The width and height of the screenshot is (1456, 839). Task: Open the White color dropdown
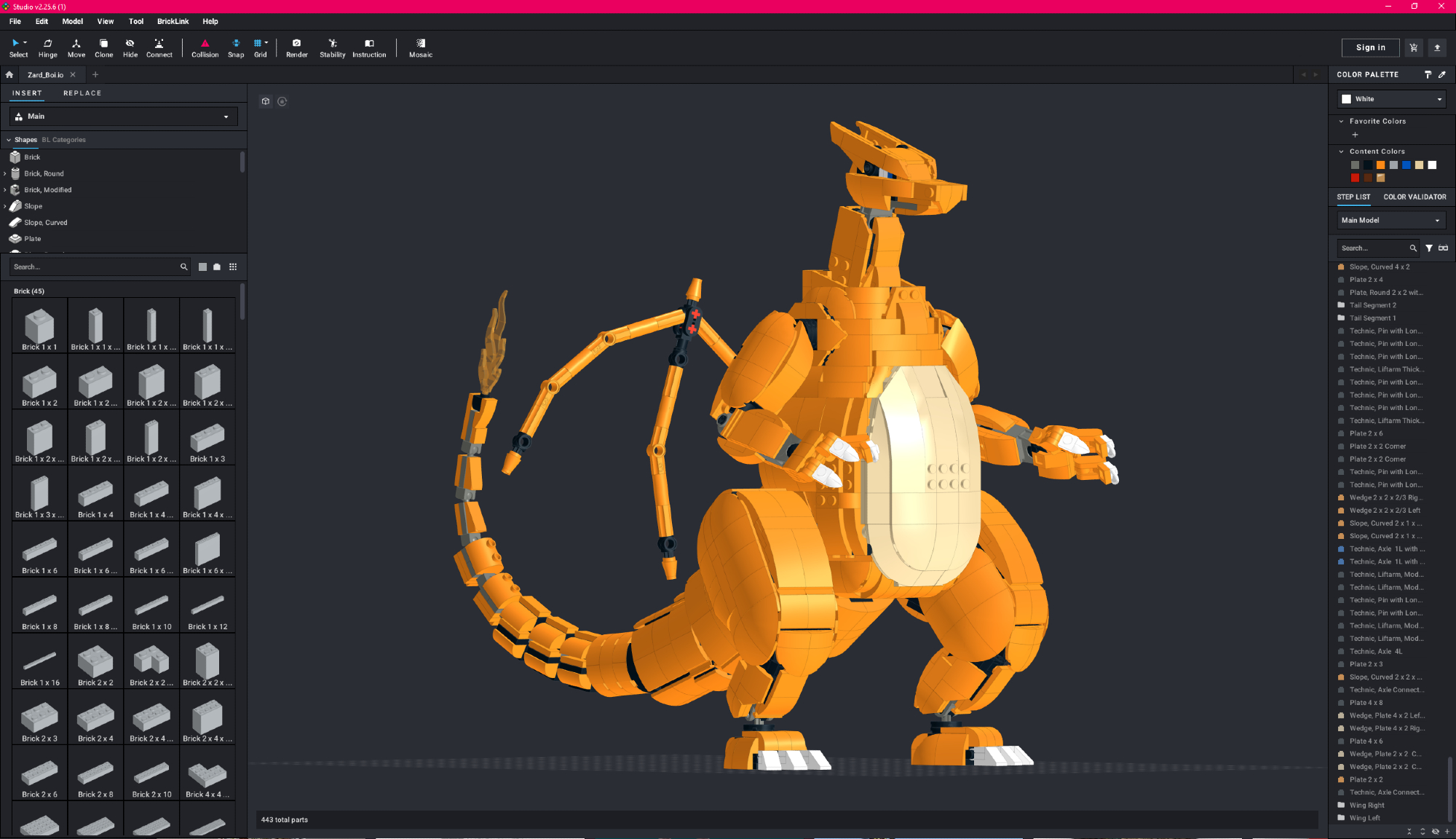(x=1391, y=99)
